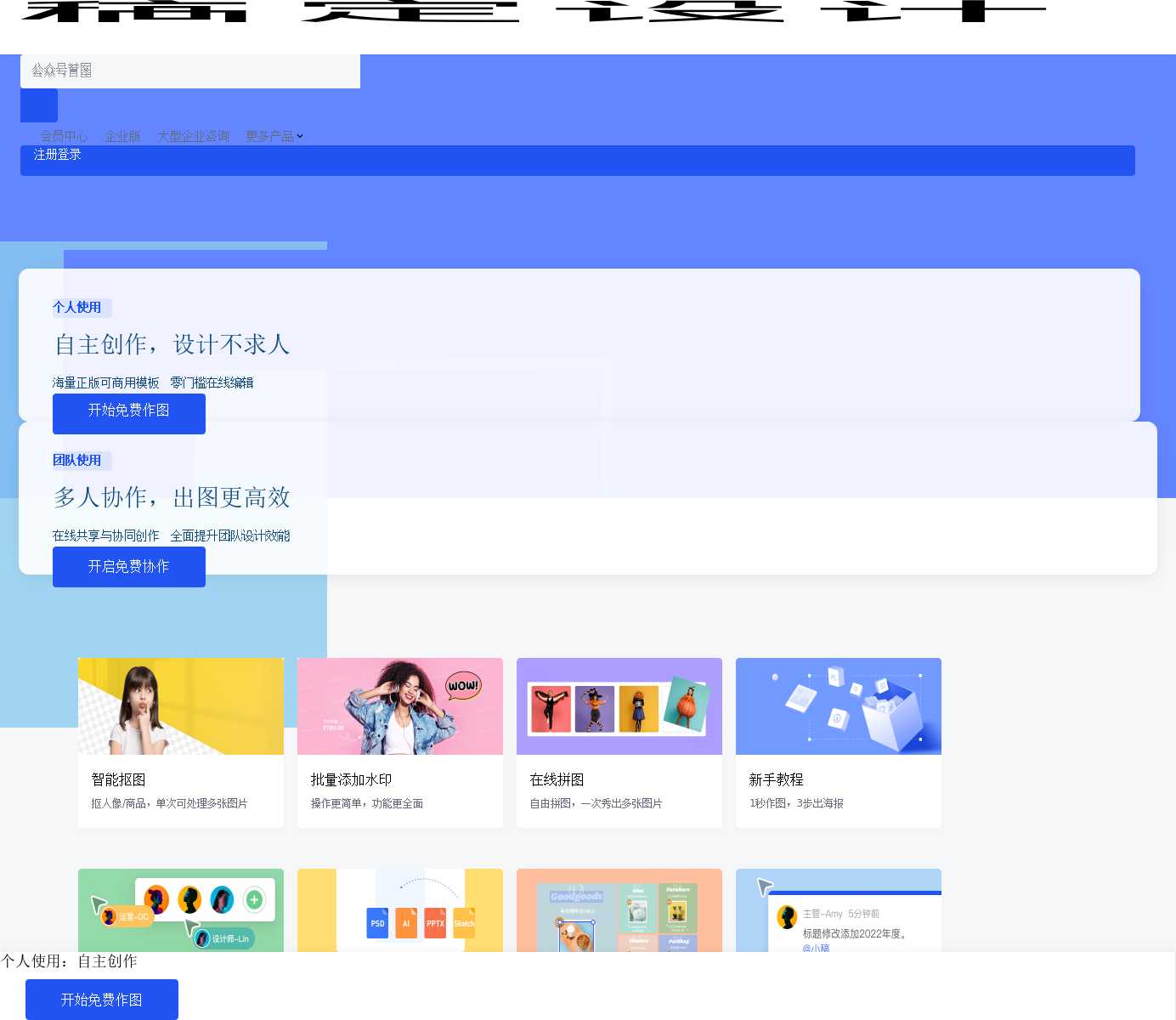Image resolution: width=1176 pixels, height=1020 pixels.
Task: Click the 开启免费协作 button
Action: coord(129,567)
